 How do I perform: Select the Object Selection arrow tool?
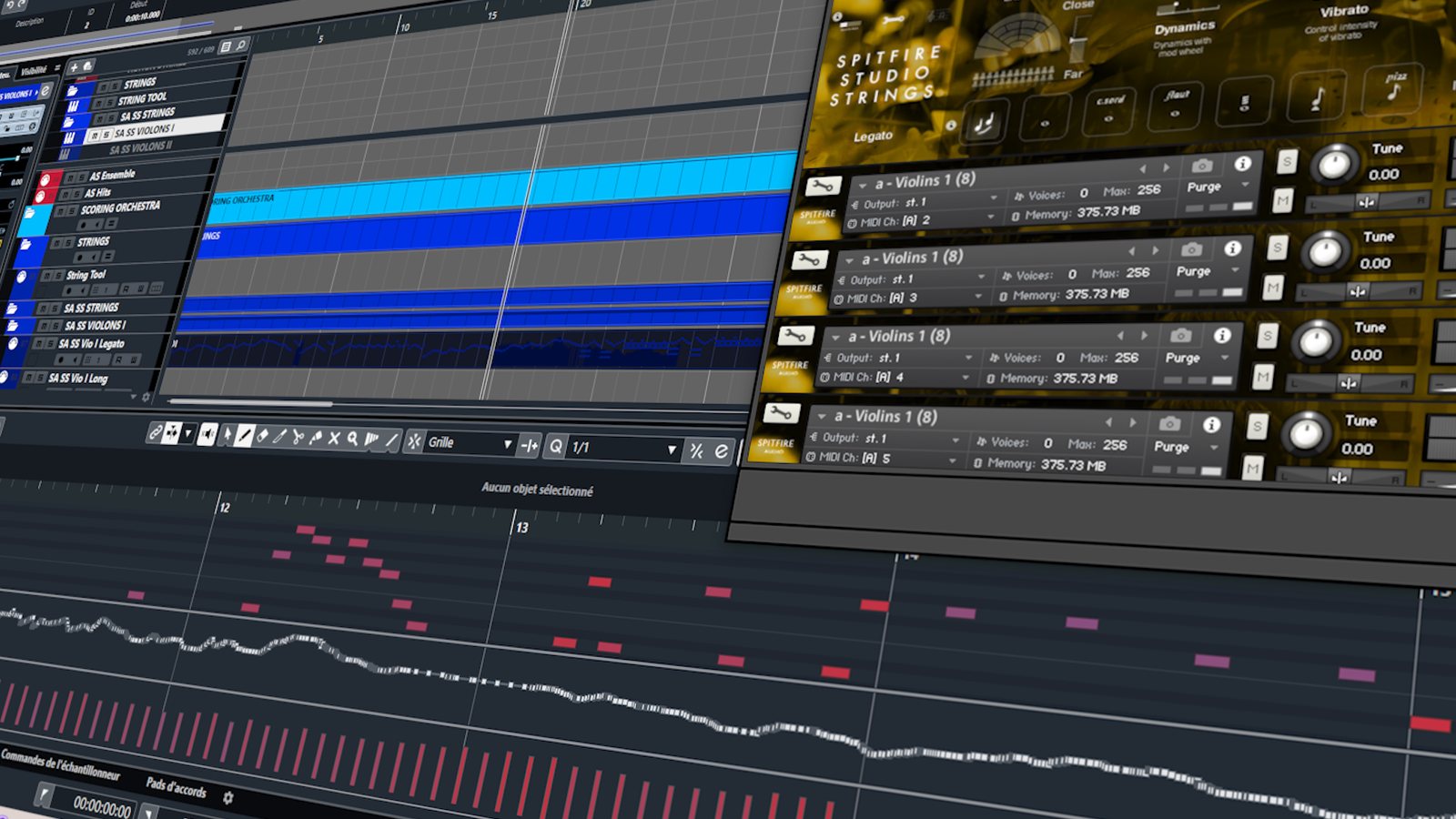(x=227, y=435)
